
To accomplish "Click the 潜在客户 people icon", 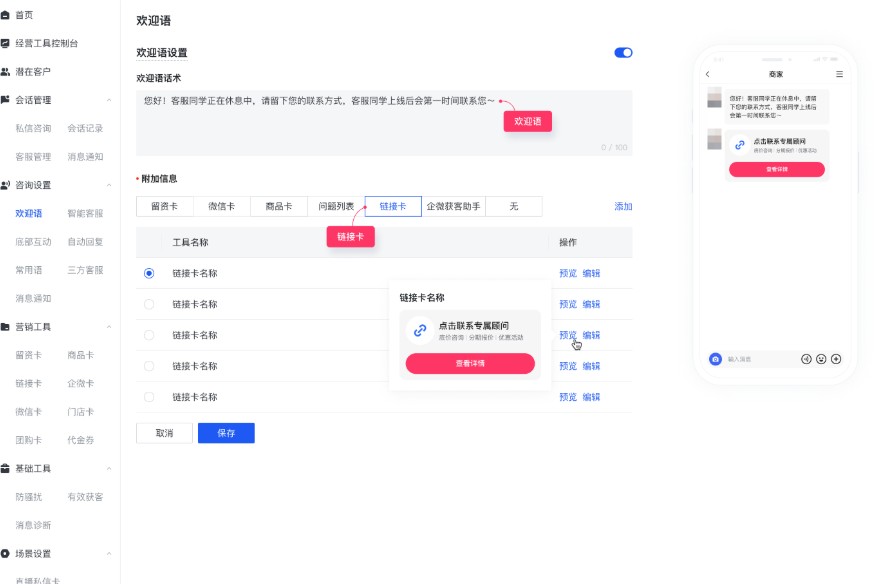I will point(5,72).
